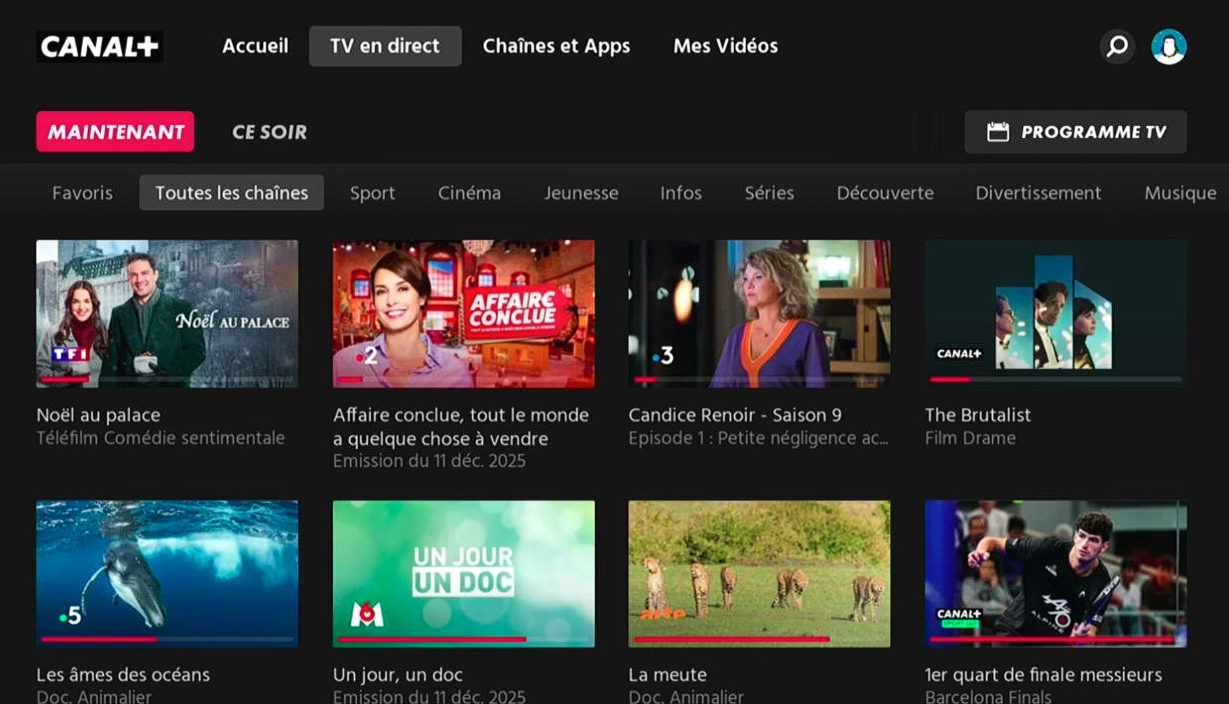The width and height of the screenshot is (1229, 704).
Task: Open the Noël au palace thumbnail
Action: tap(167, 313)
